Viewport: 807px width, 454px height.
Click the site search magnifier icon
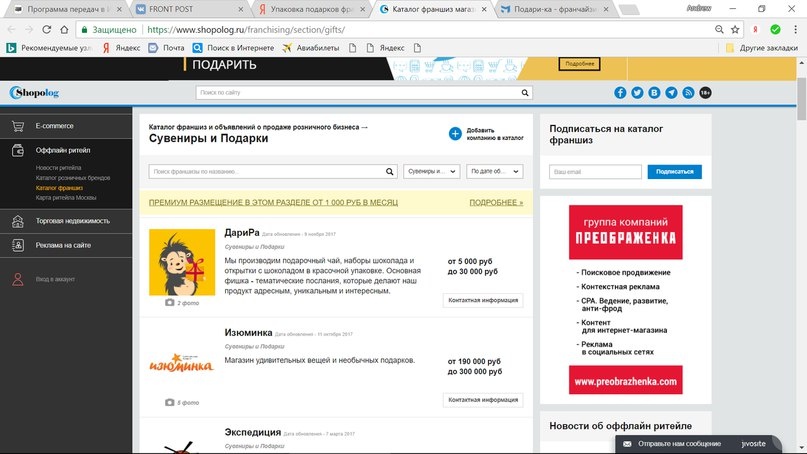point(524,93)
